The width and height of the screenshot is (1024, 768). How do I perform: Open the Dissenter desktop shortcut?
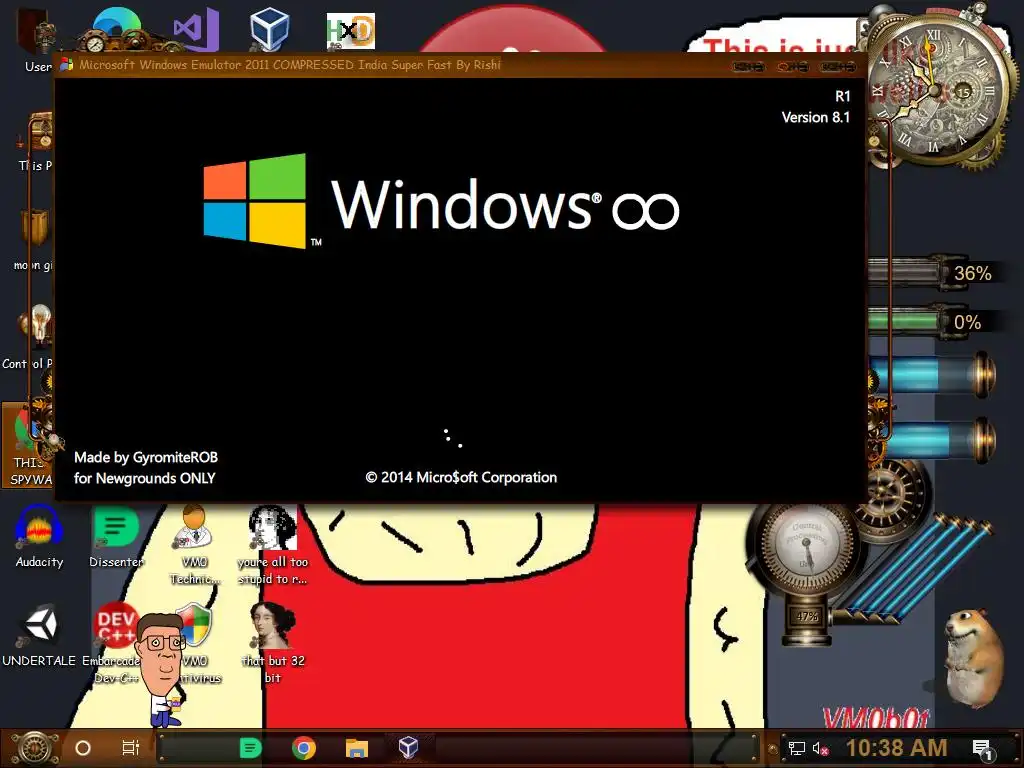(116, 537)
